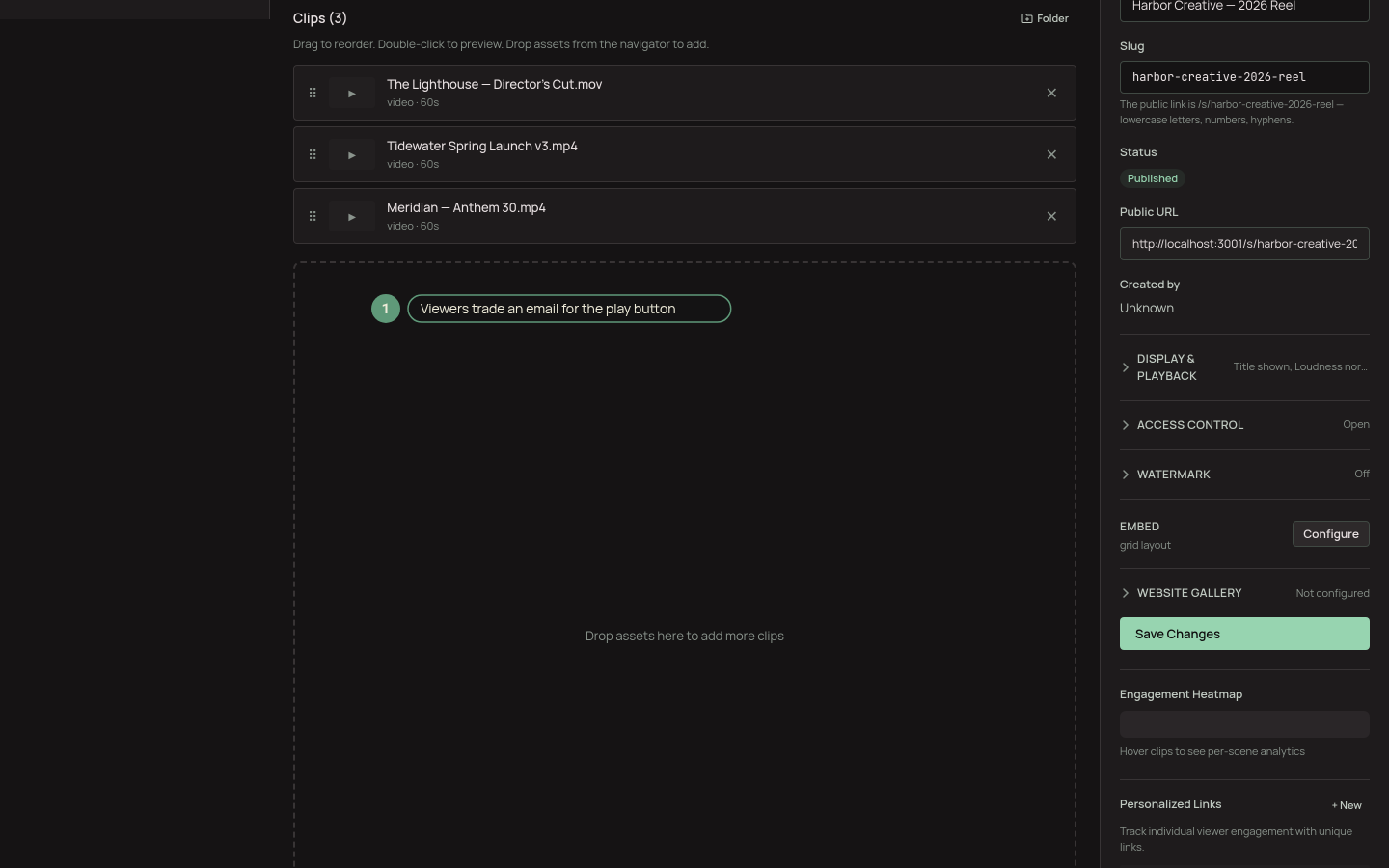Image resolution: width=1389 pixels, height=868 pixels.
Task: Create new personalized link
Action: pos(1347,805)
